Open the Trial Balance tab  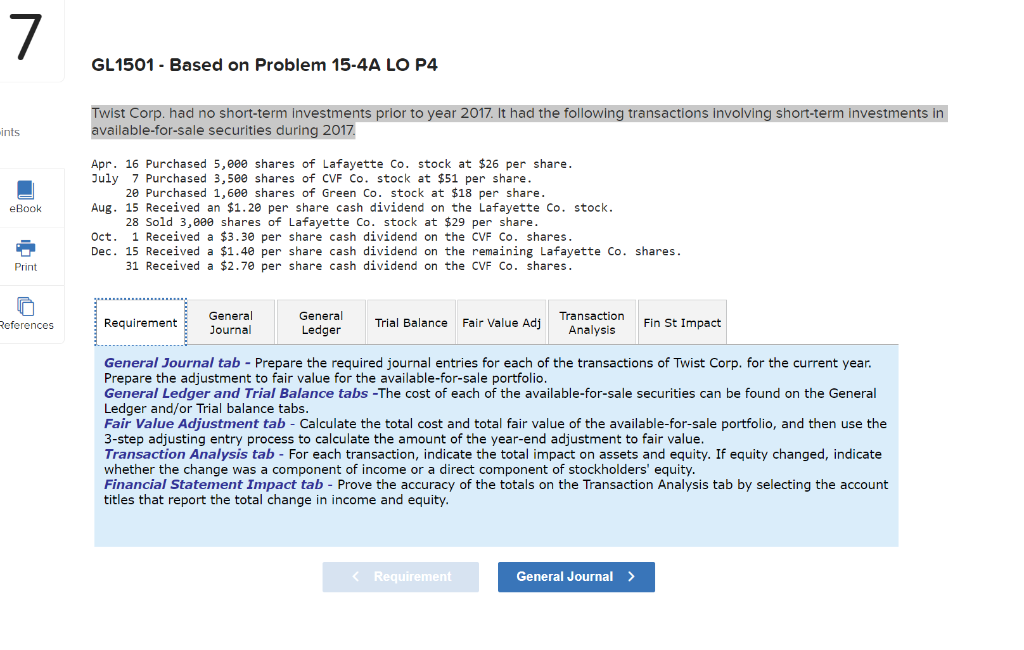point(411,323)
